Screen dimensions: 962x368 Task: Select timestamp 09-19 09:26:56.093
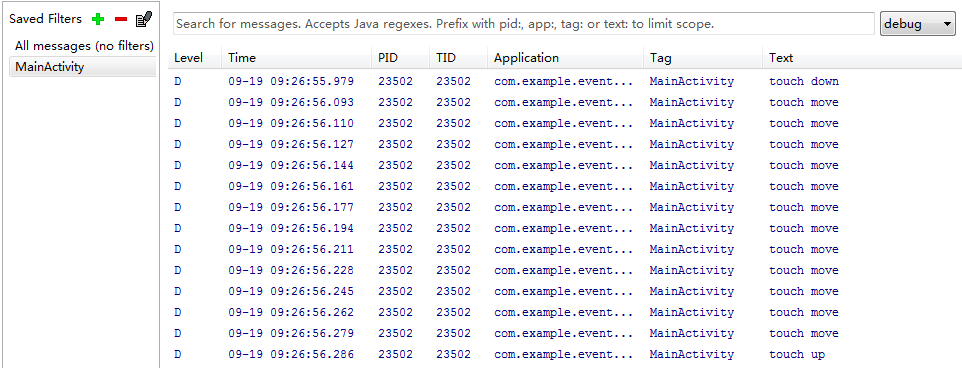[x=291, y=102]
